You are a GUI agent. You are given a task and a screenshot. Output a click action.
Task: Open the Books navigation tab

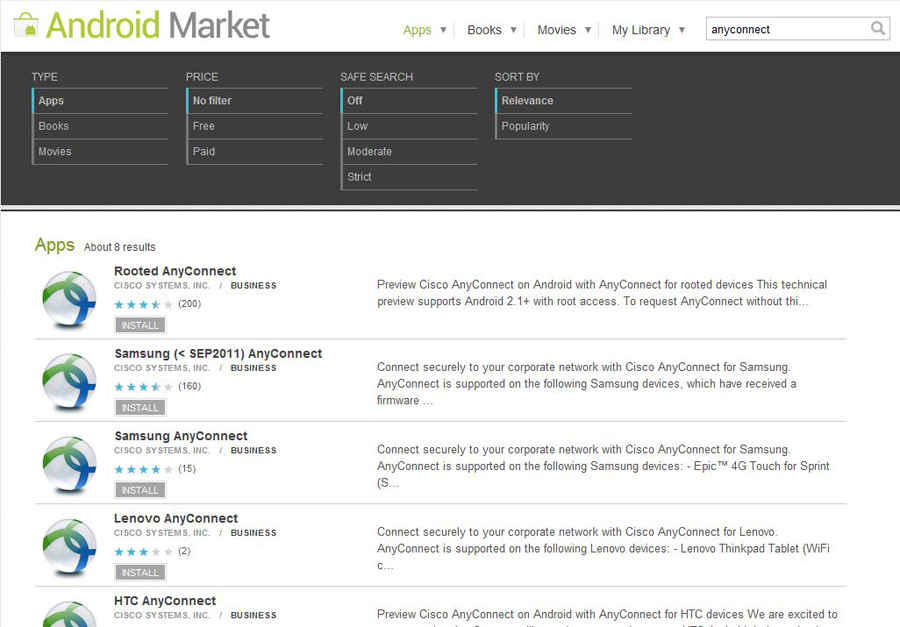coord(484,30)
